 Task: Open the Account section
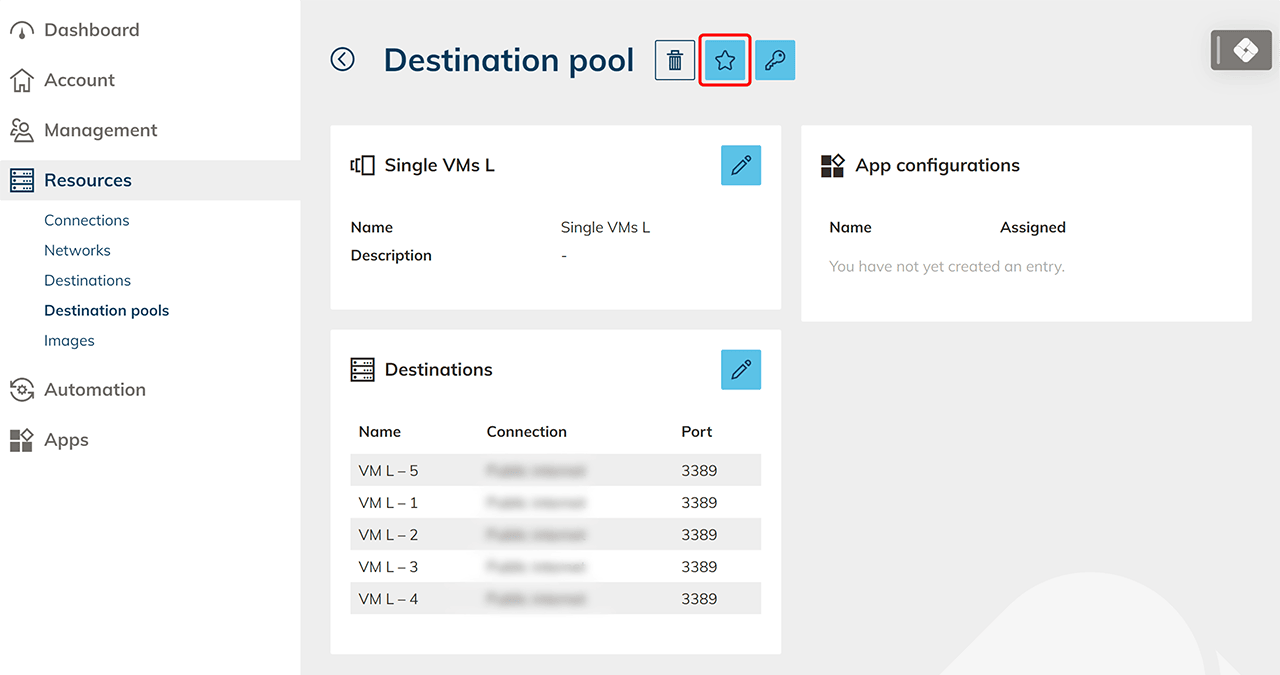(x=79, y=80)
